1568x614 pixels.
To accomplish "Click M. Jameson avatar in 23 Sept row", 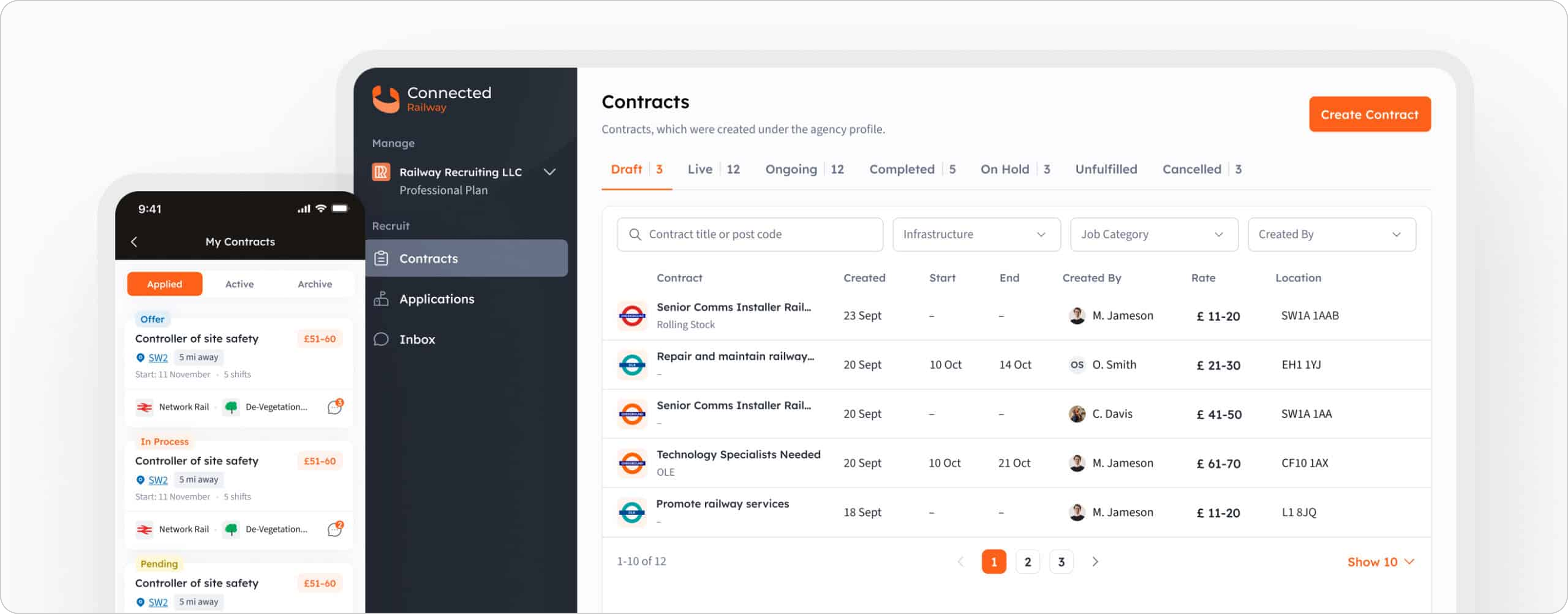I will 1077,316.
